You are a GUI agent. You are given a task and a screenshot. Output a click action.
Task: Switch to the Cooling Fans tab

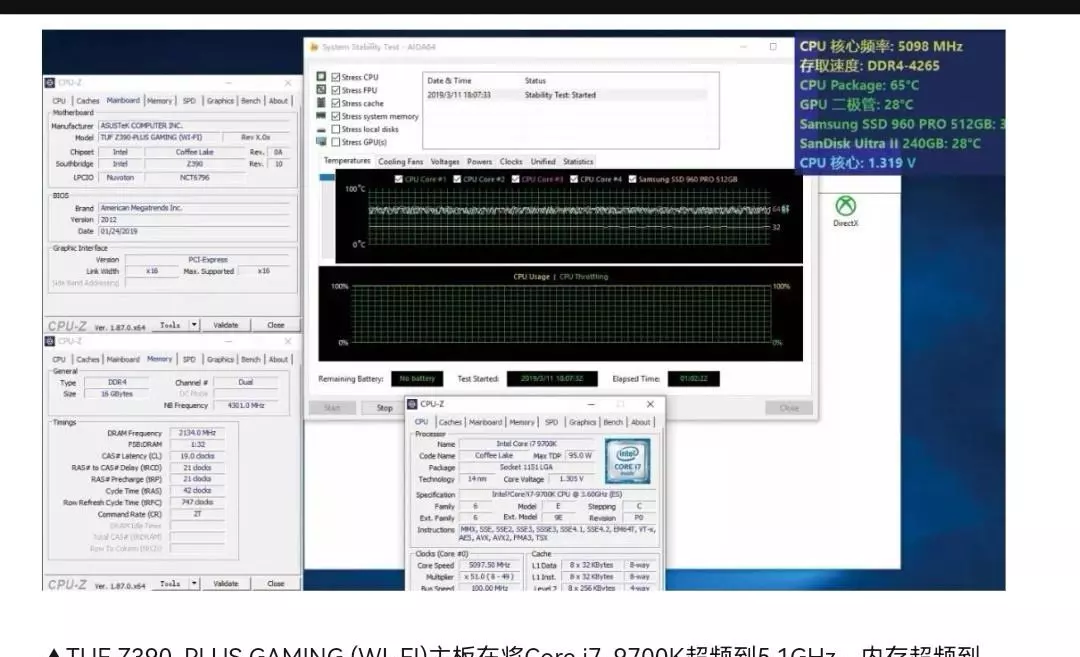coord(400,162)
